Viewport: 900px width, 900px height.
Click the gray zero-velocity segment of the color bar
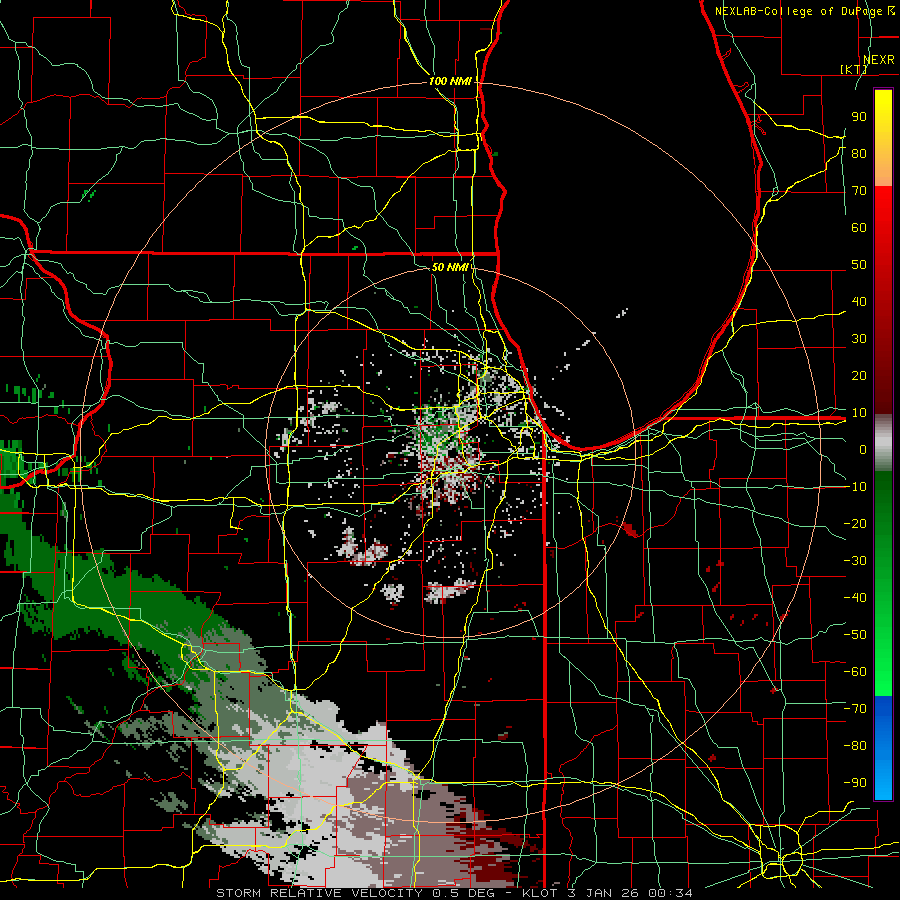[883, 443]
